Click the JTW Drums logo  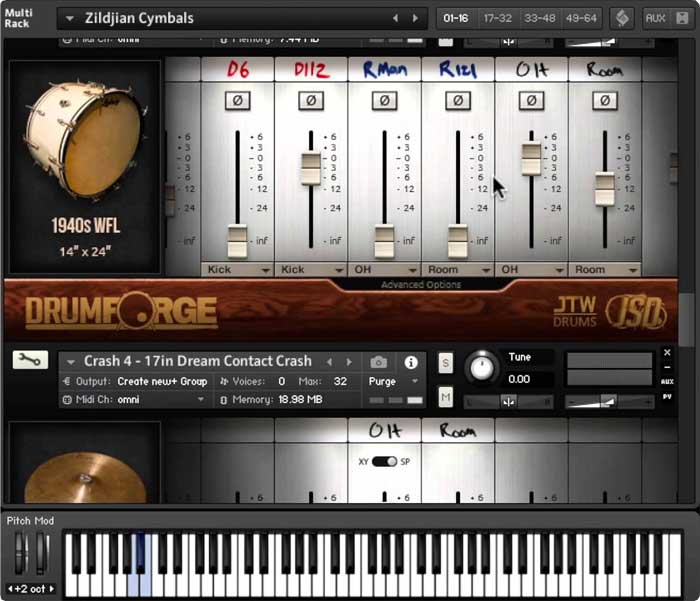click(x=575, y=311)
